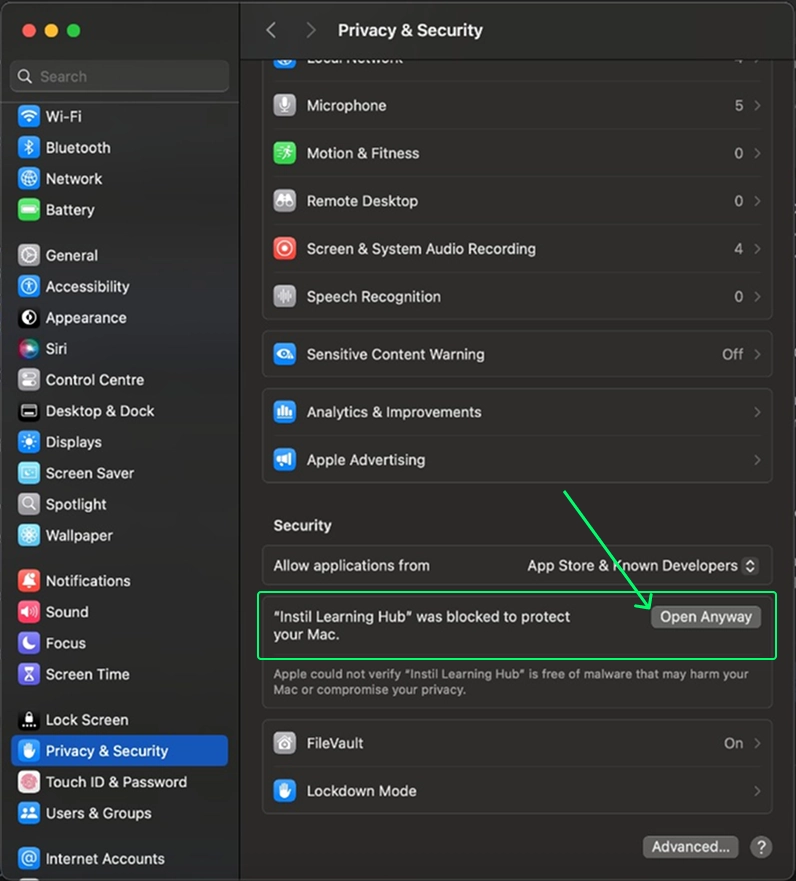Open the Focus settings label
Image resolution: width=796 pixels, height=881 pixels.
tap(66, 643)
